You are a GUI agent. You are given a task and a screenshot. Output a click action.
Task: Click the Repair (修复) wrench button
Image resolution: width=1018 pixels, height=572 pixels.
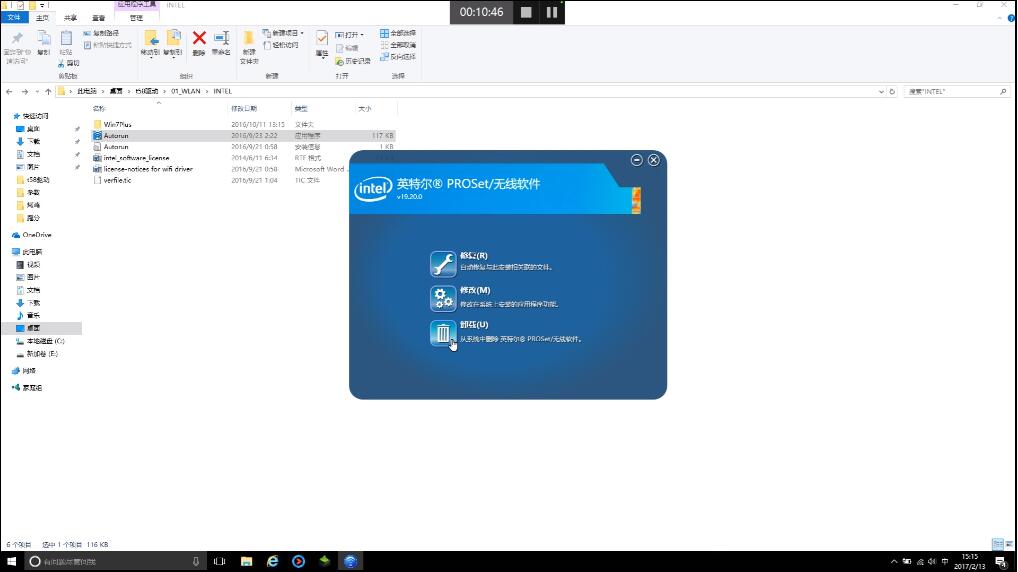[443, 264]
